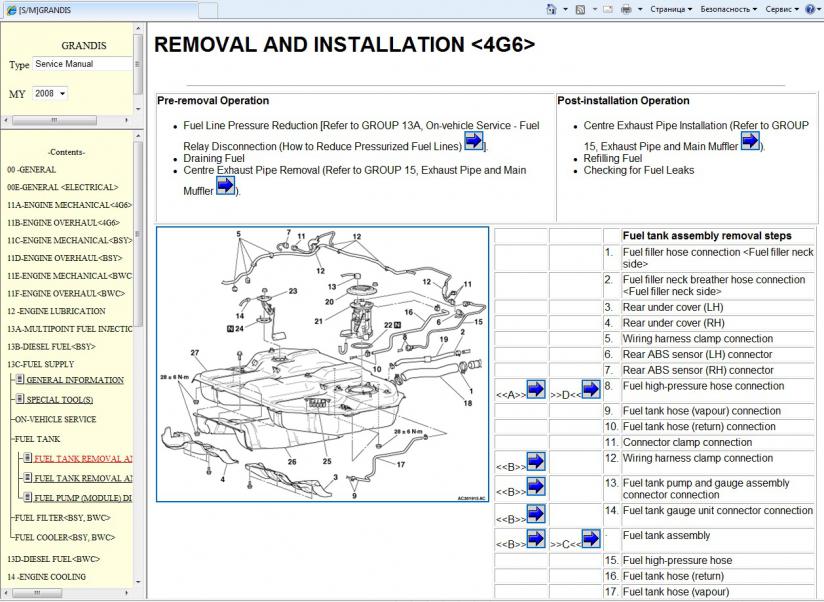Open the MY model year 2008 dropdown

(50, 94)
